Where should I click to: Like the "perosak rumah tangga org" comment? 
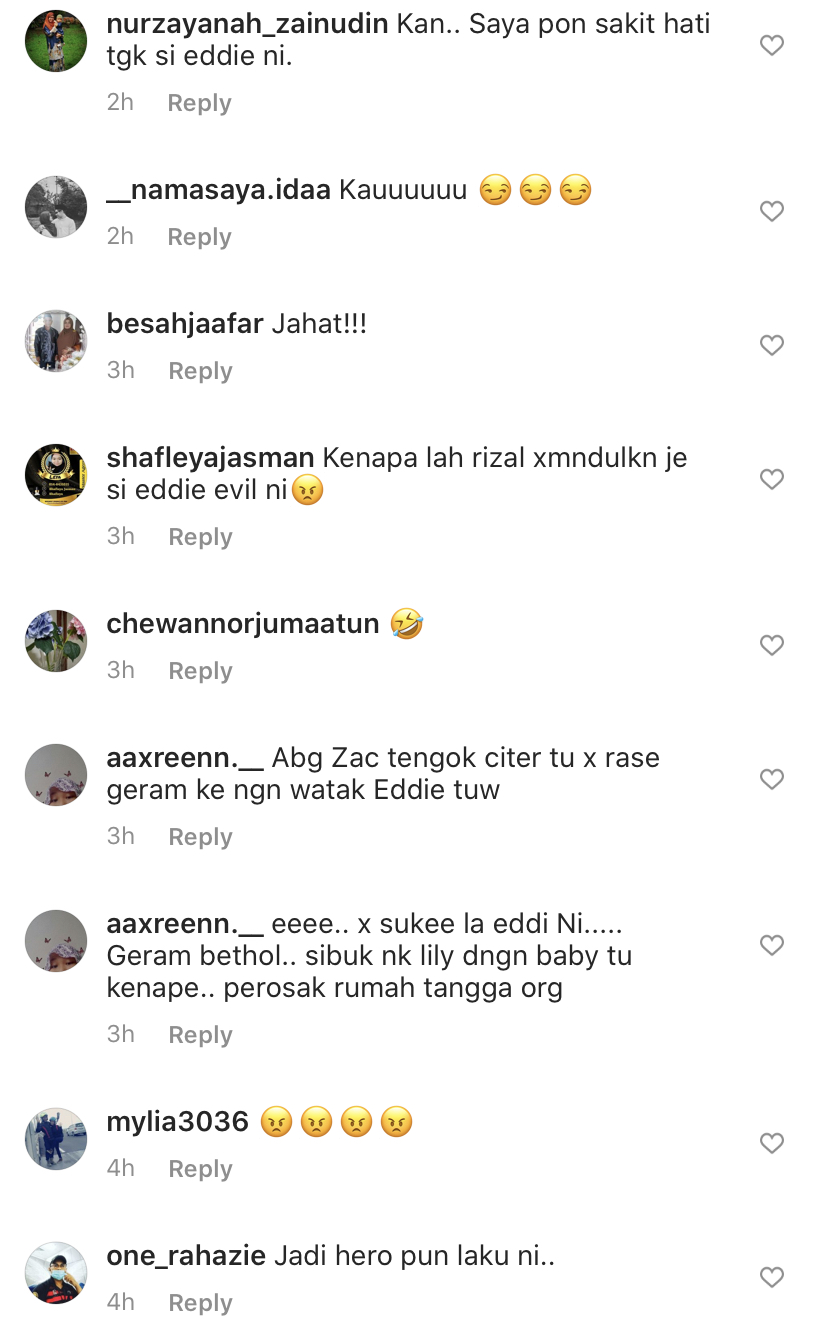point(771,945)
